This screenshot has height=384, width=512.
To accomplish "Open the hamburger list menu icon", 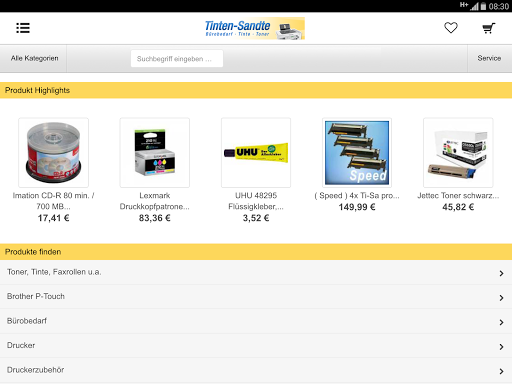I will click(x=23, y=28).
